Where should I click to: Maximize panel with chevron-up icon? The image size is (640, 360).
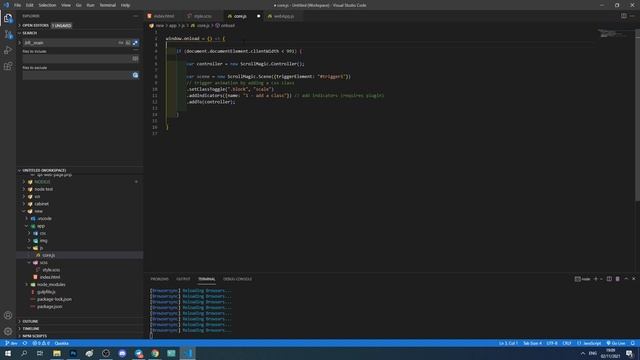(626, 279)
